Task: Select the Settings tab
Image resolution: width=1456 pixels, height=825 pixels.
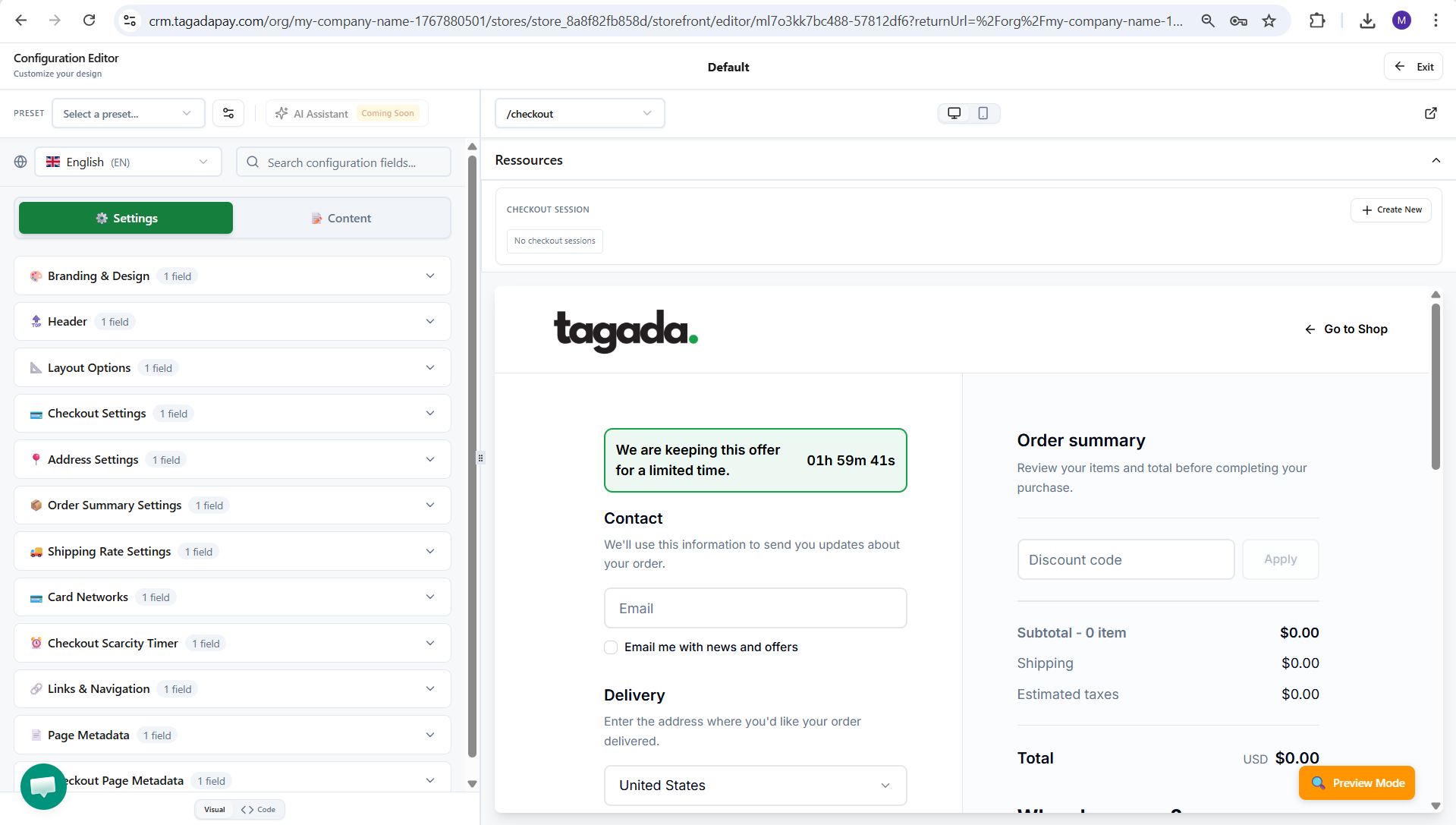Action: (x=126, y=219)
